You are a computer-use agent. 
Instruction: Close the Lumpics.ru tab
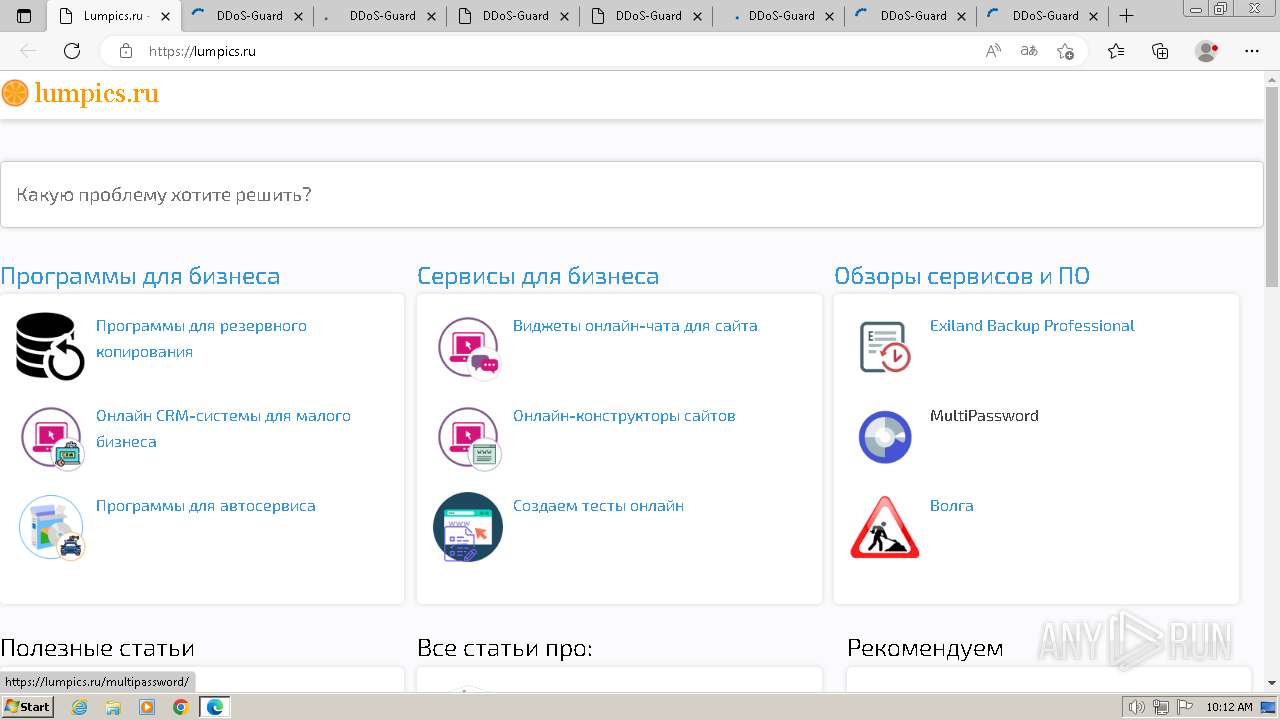(165, 16)
